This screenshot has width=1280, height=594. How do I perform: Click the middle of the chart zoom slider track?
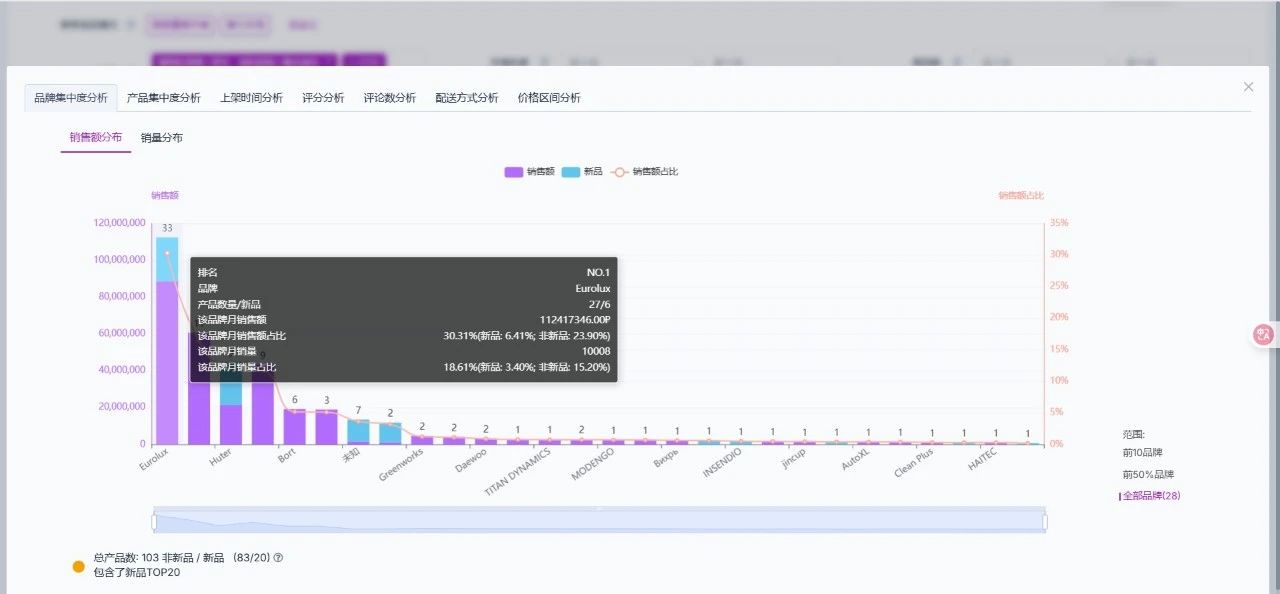(x=600, y=521)
